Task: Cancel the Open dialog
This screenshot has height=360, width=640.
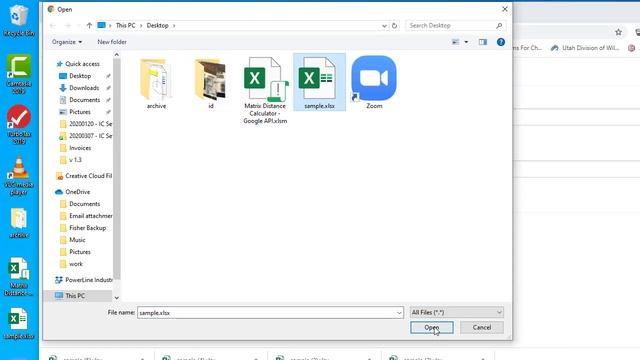Action: pyautogui.click(x=482, y=327)
